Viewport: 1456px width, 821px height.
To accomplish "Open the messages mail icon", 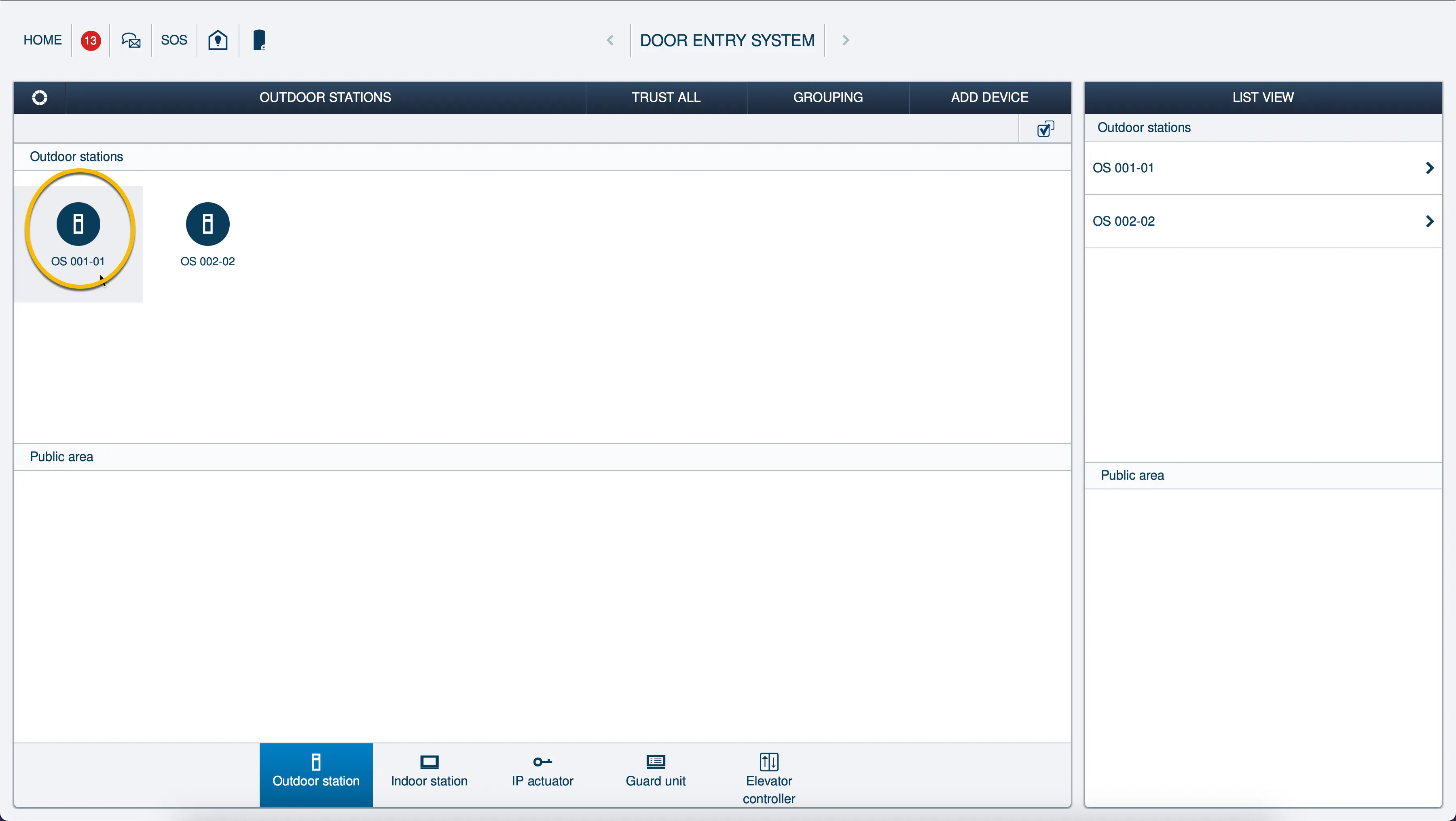I will pos(131,40).
